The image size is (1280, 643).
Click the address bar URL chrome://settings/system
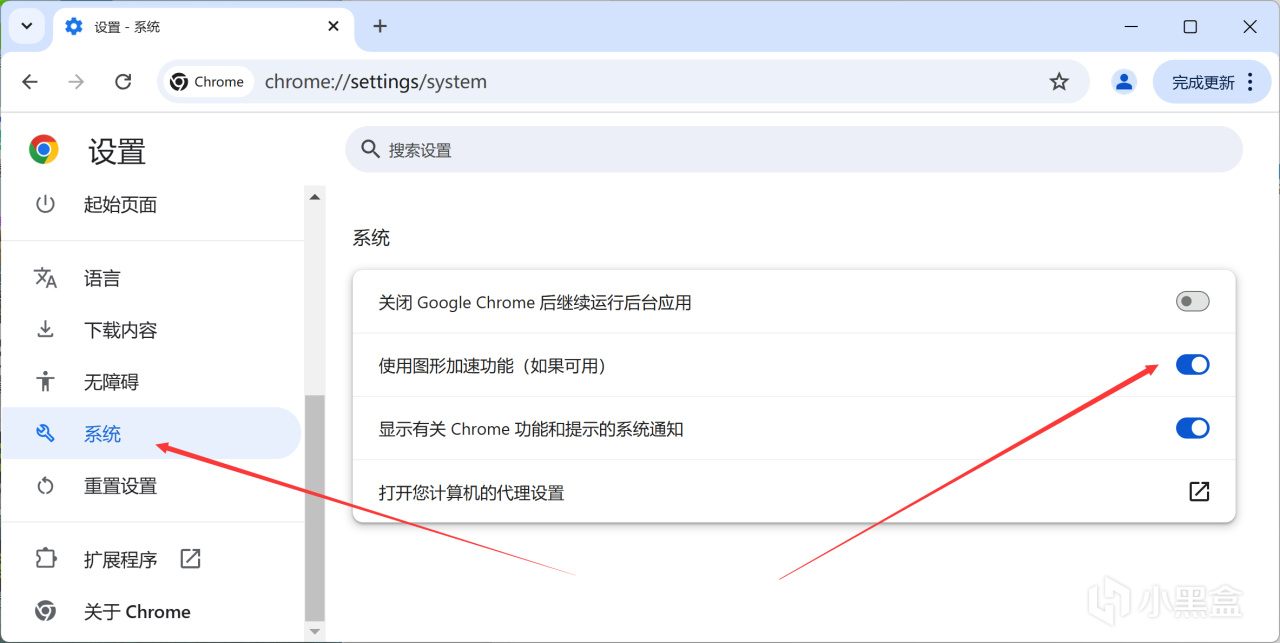tap(376, 82)
